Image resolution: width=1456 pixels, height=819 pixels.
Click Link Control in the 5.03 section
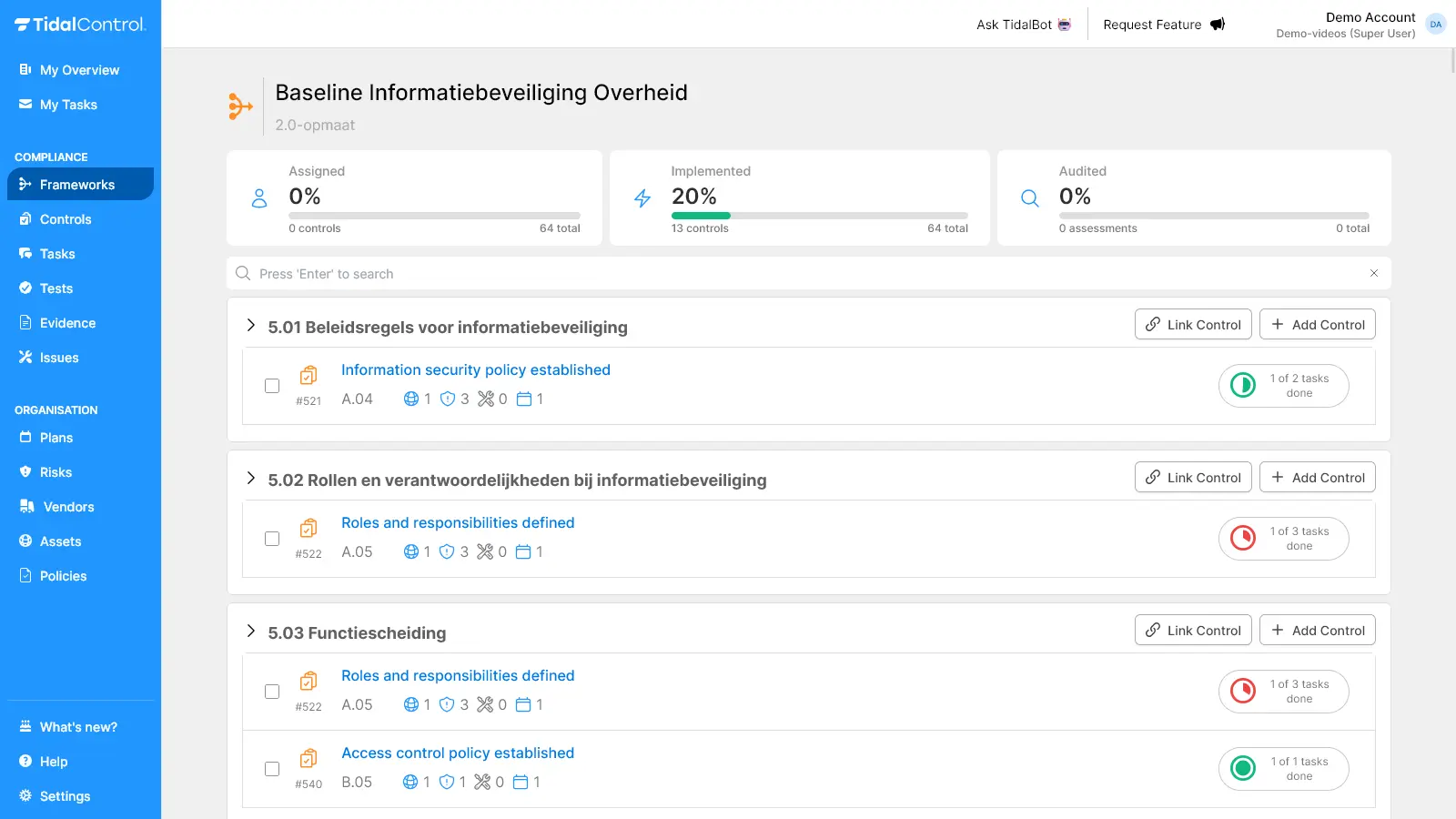pos(1193,630)
